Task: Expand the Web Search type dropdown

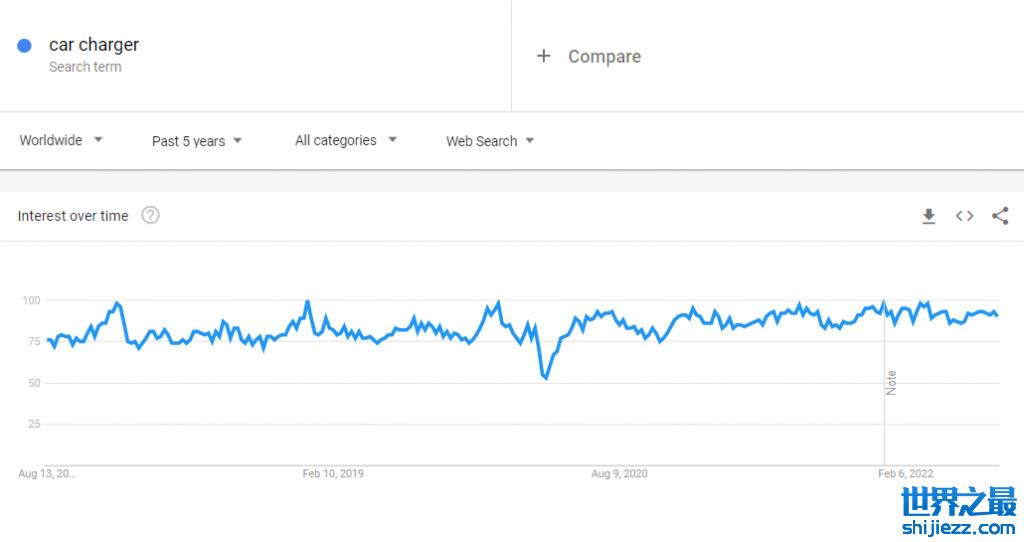Action: (490, 141)
